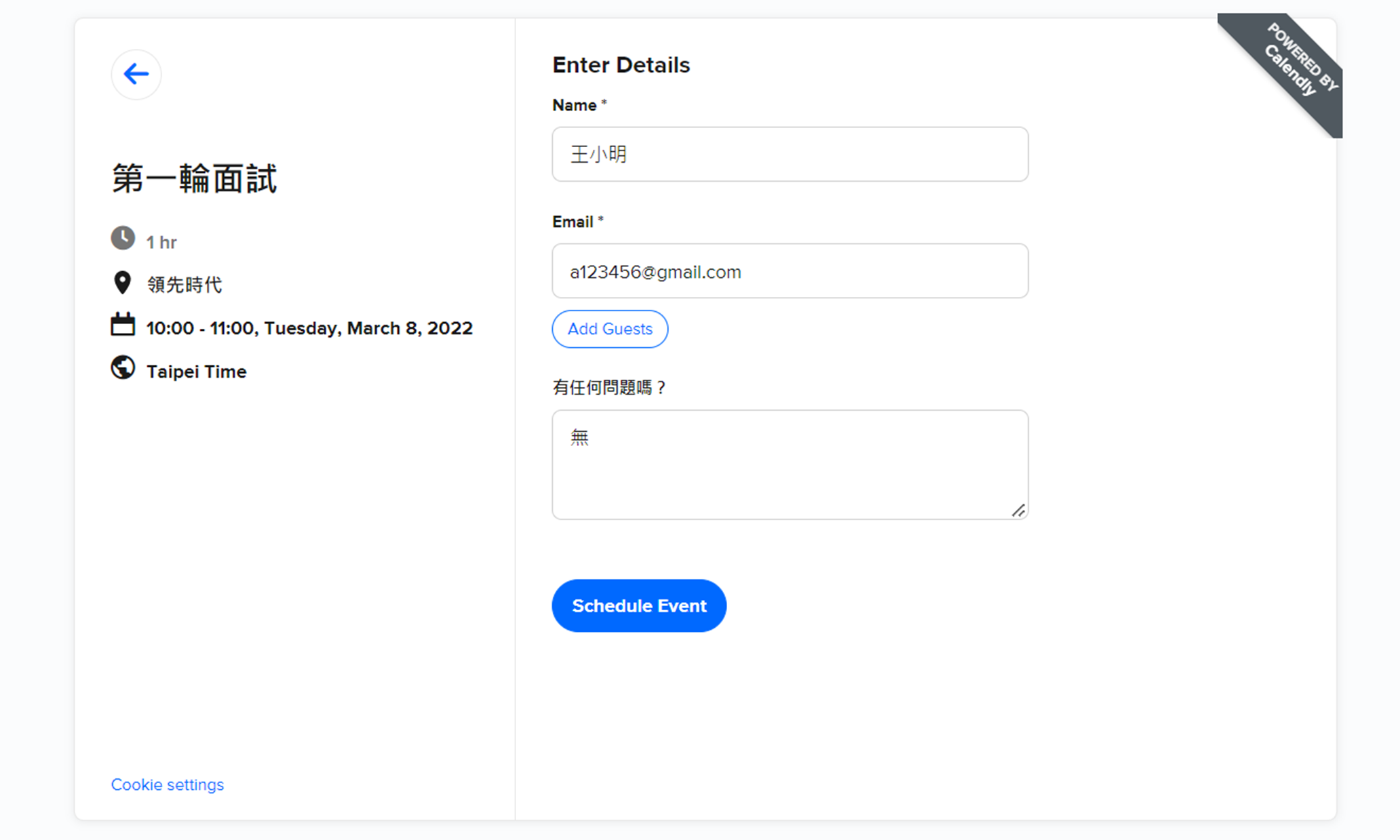Click the calendar date icon

pyautogui.click(x=123, y=325)
